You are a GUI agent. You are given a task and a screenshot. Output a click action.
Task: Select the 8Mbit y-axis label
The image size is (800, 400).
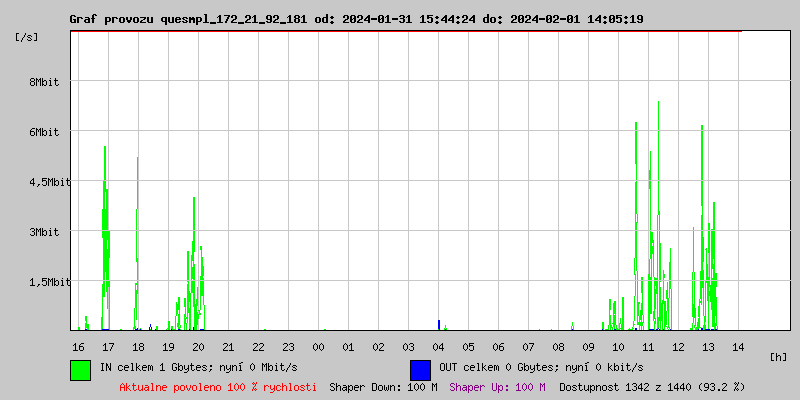44,82
